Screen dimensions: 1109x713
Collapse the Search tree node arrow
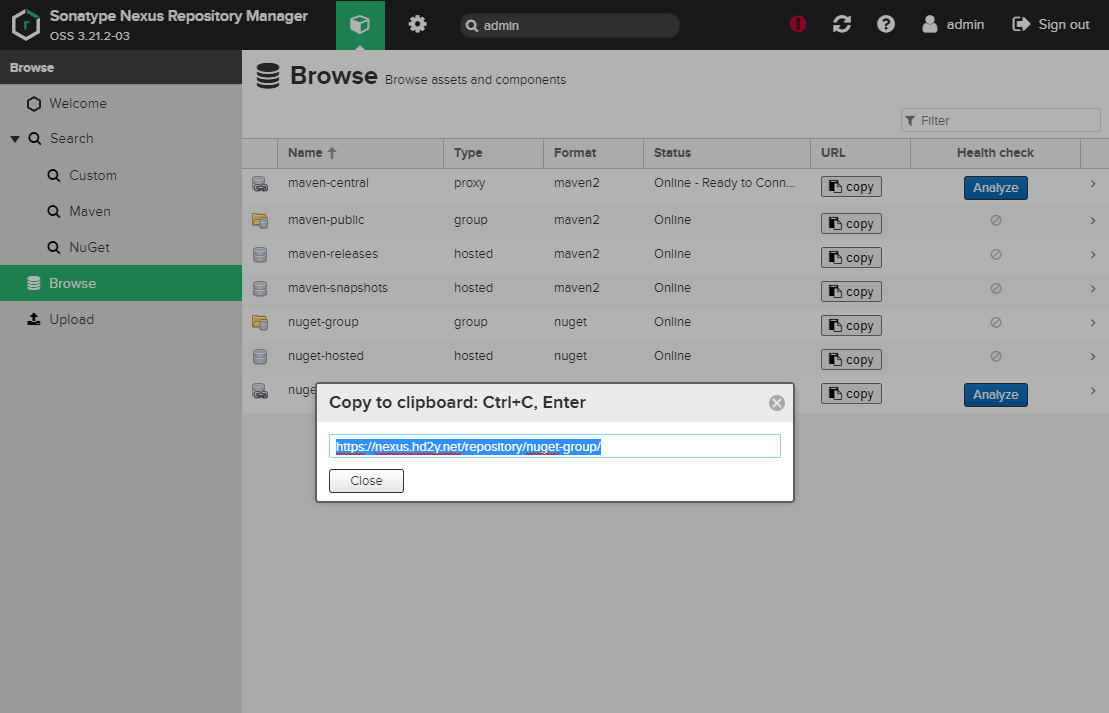click(14, 139)
